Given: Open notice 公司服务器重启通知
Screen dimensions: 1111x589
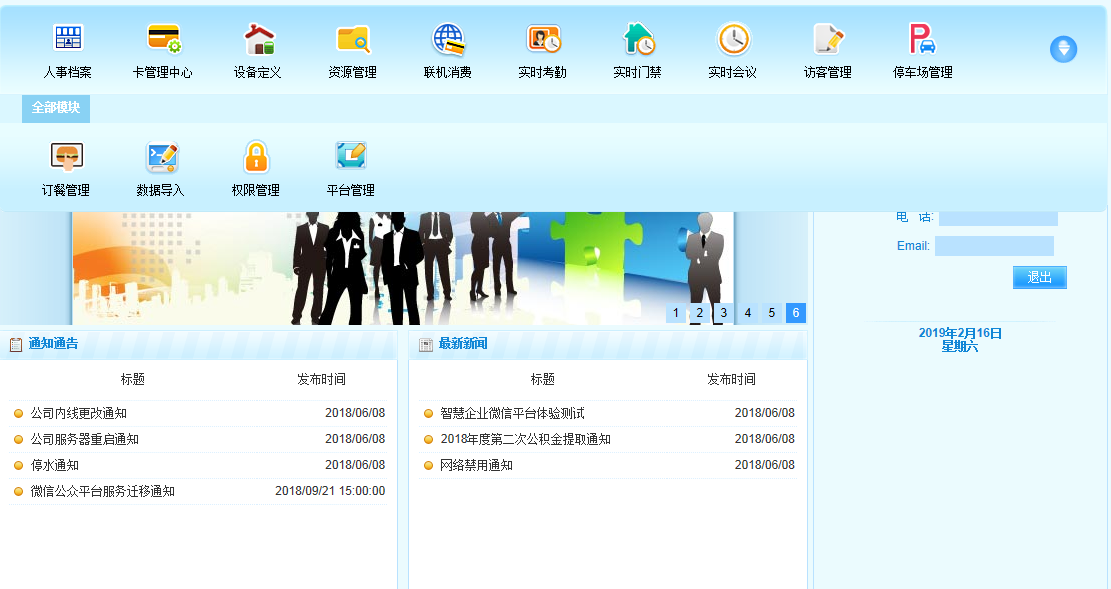Looking at the screenshot, I should pyautogui.click(x=84, y=439).
